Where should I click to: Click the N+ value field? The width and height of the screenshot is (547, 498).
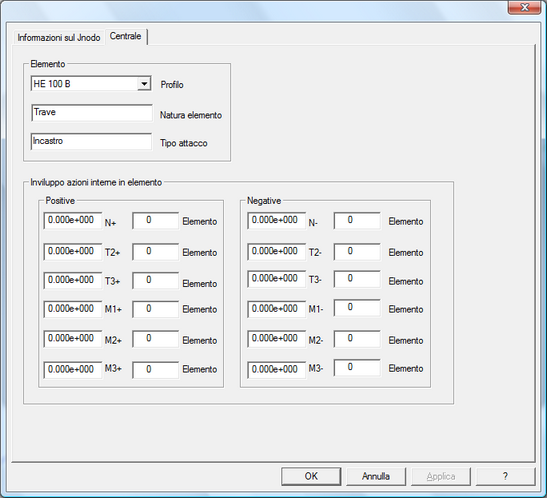[73, 220]
